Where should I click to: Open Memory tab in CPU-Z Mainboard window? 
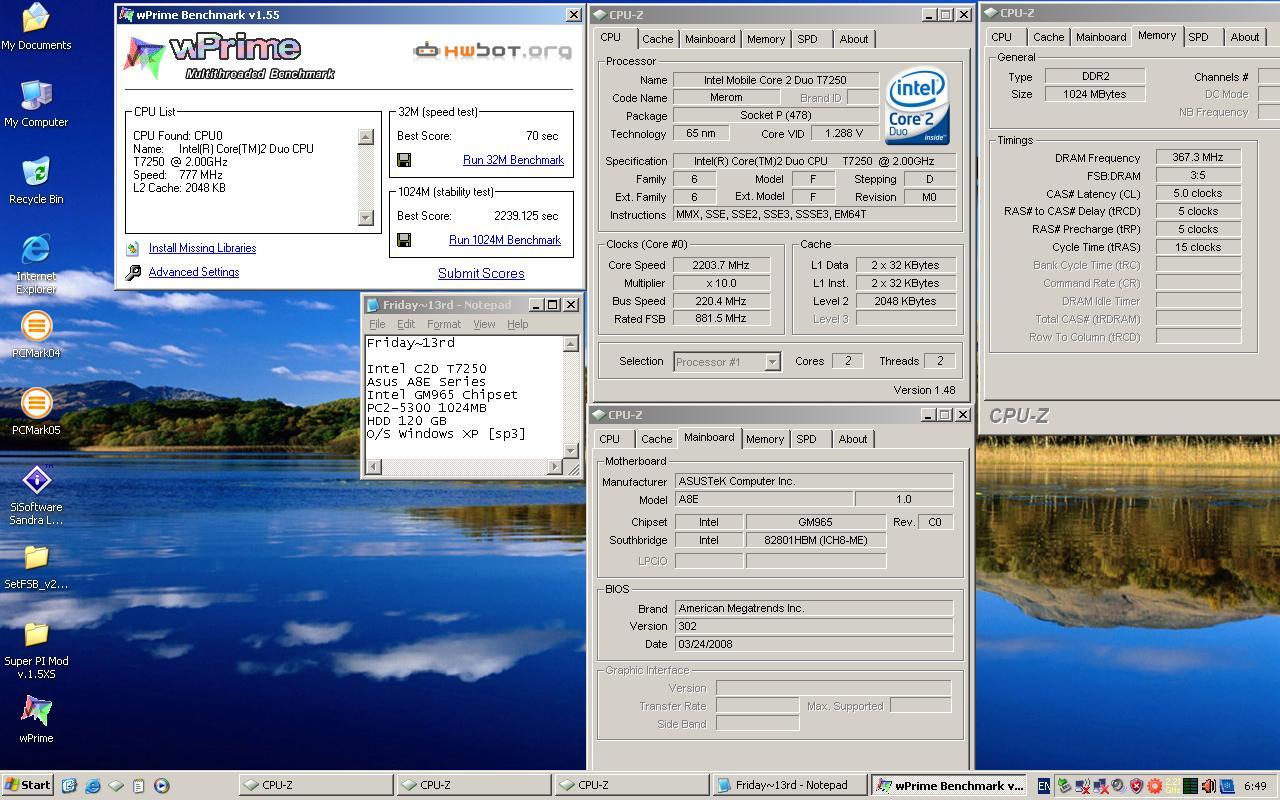click(765, 439)
